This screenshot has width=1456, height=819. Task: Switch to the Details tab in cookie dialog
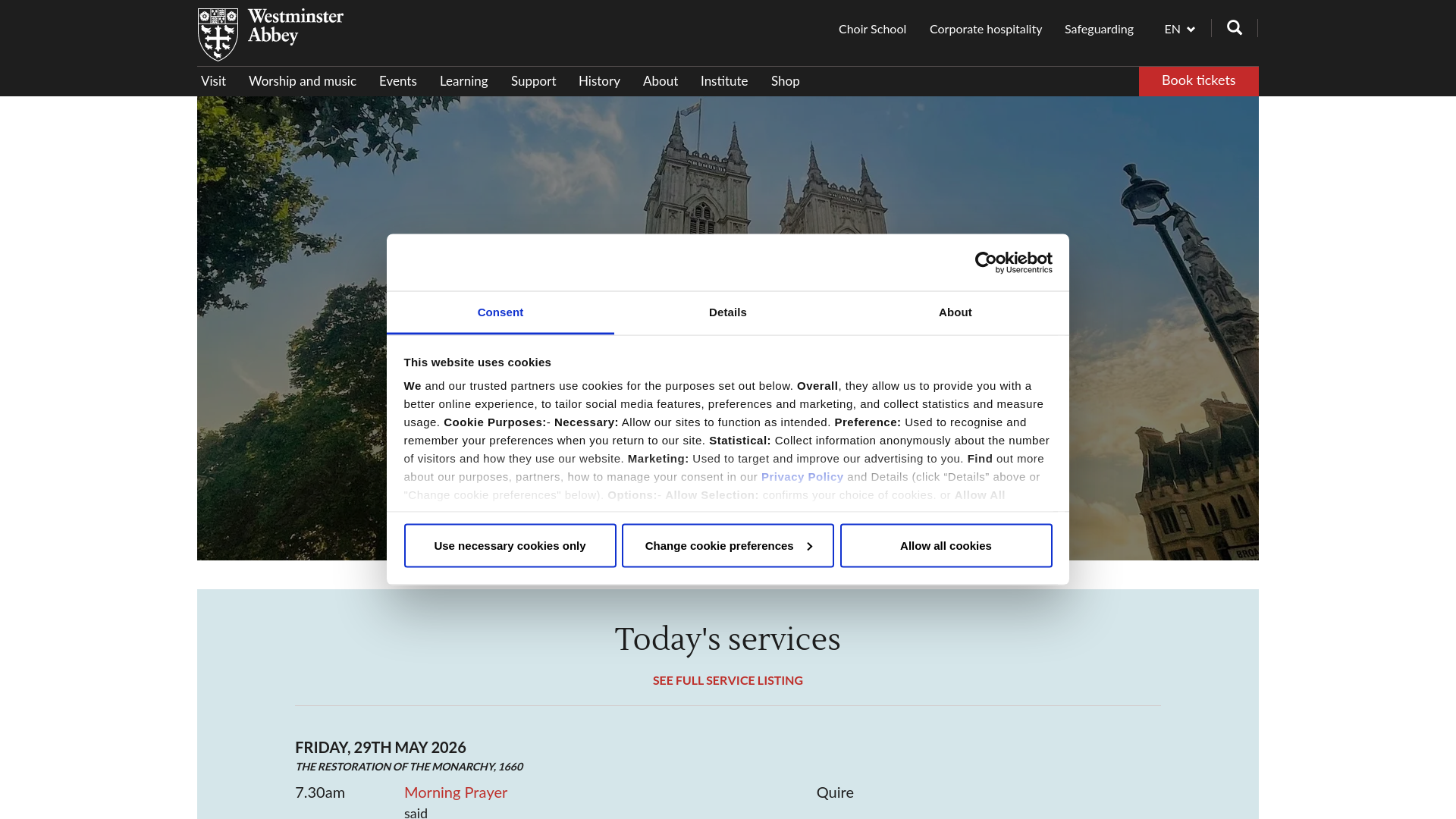[x=728, y=312]
